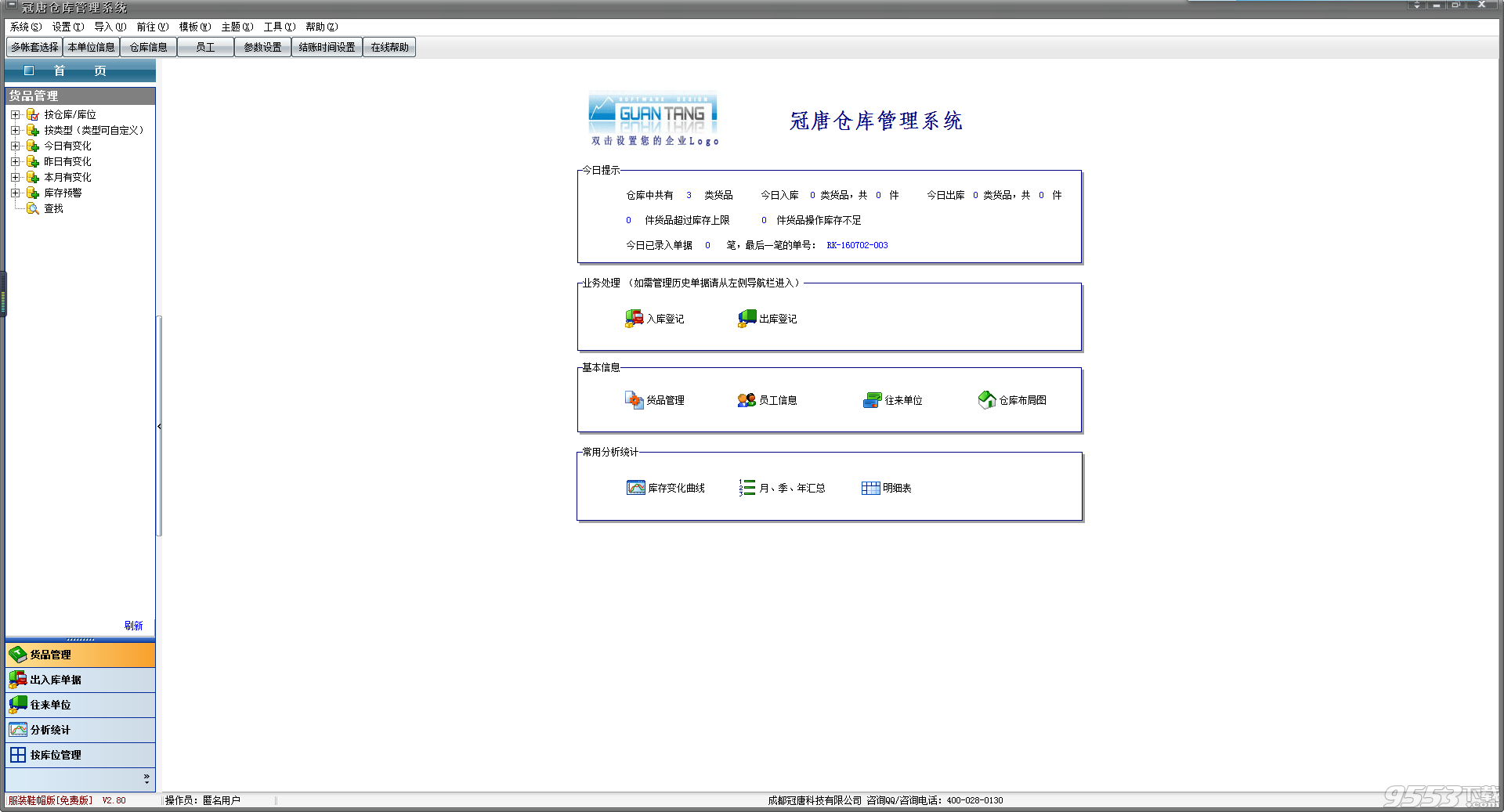Open last receipt number RK-160702-003
The image size is (1504, 812).
(x=858, y=245)
